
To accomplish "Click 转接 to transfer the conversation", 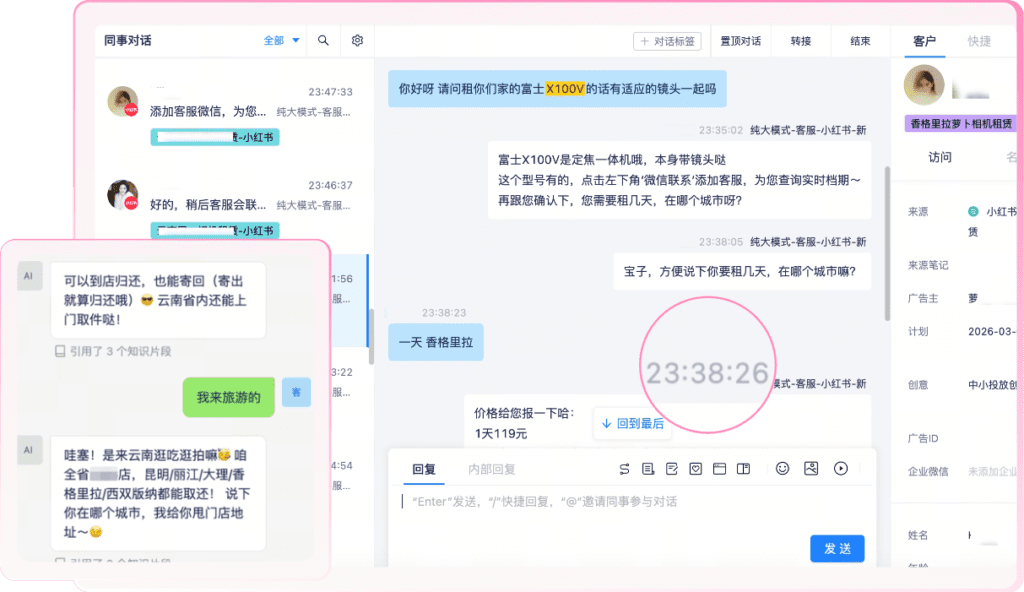I will 801,41.
